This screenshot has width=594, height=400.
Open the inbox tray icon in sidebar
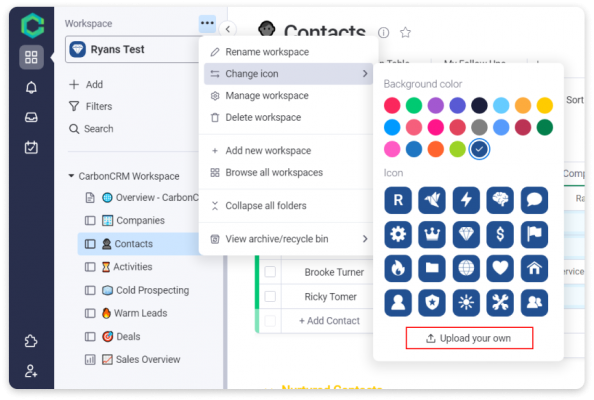tap(31, 117)
